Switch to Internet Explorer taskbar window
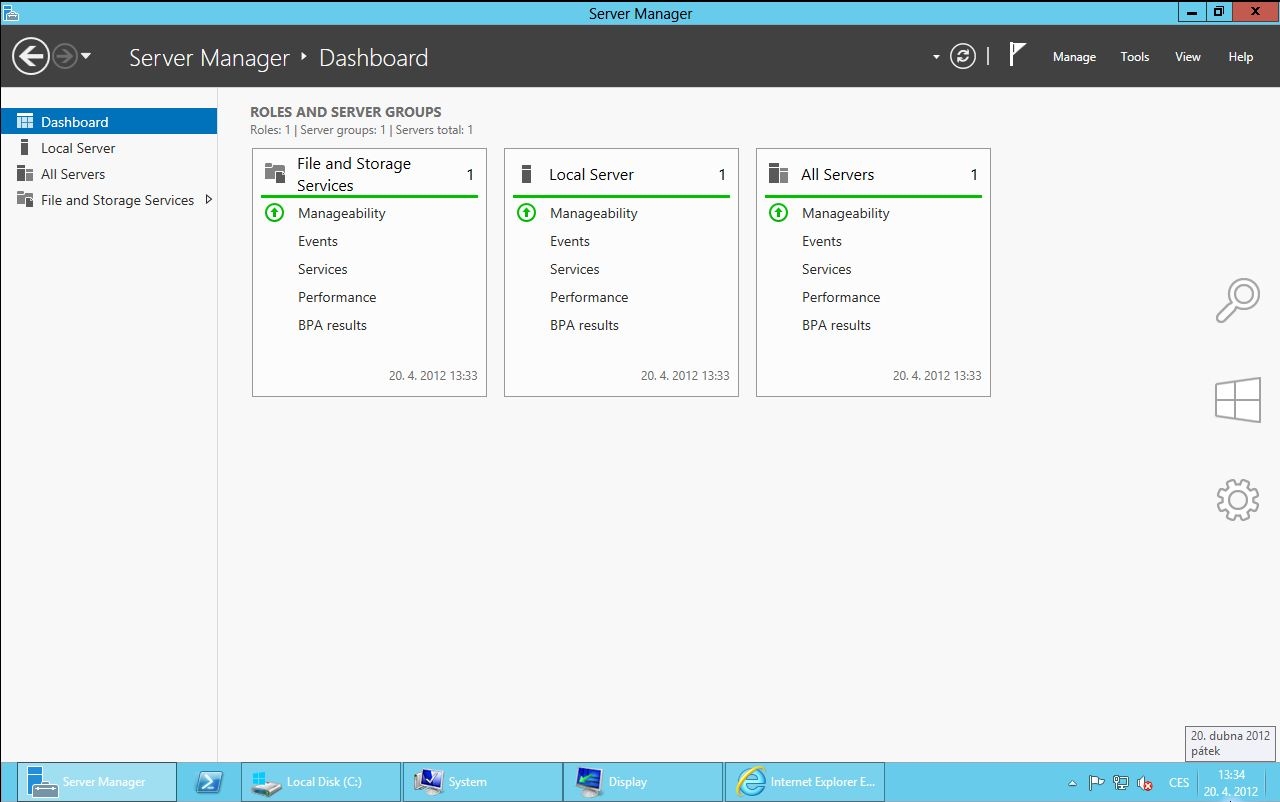1280x802 pixels. [805, 782]
